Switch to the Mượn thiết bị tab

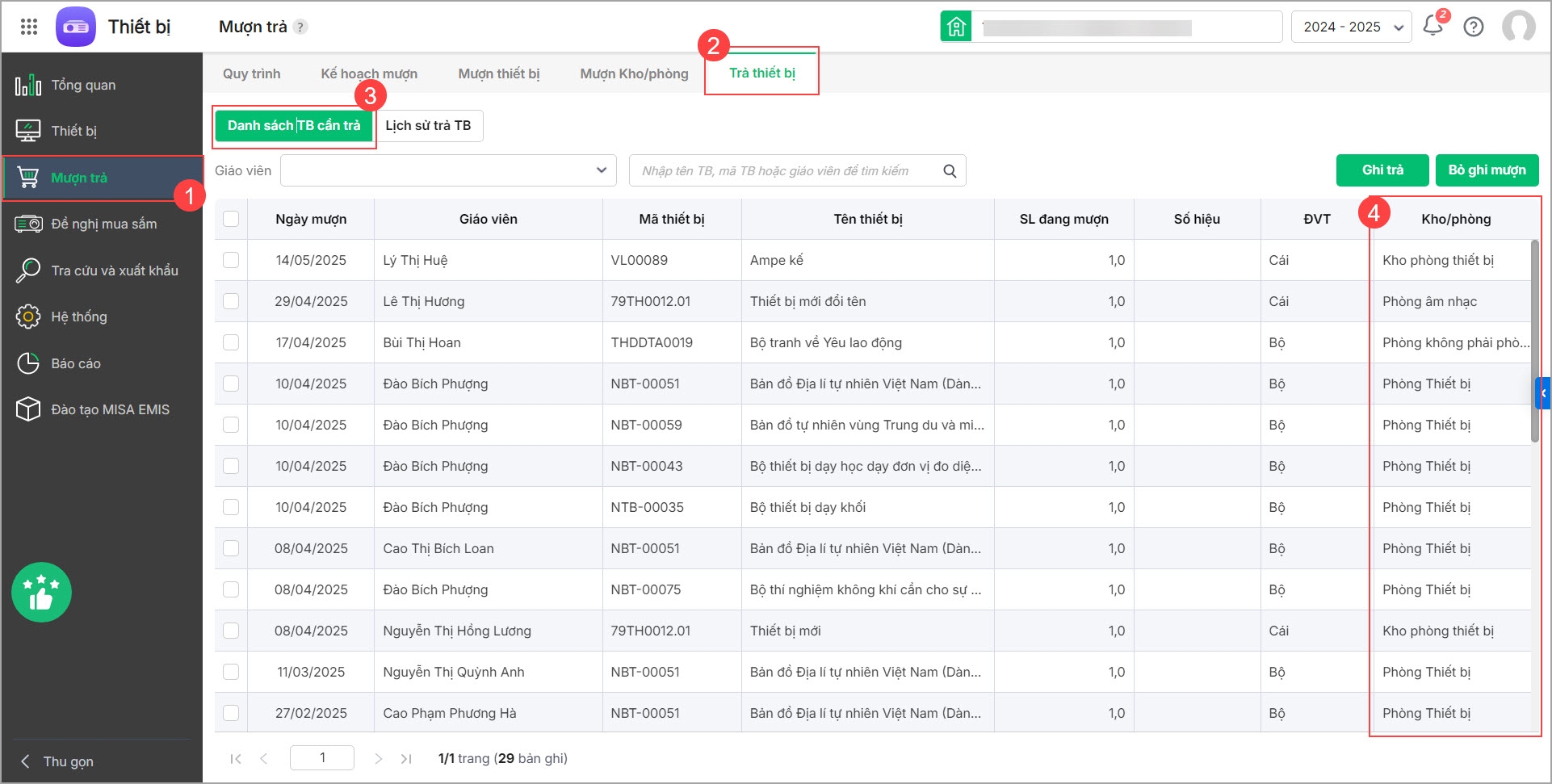(499, 73)
